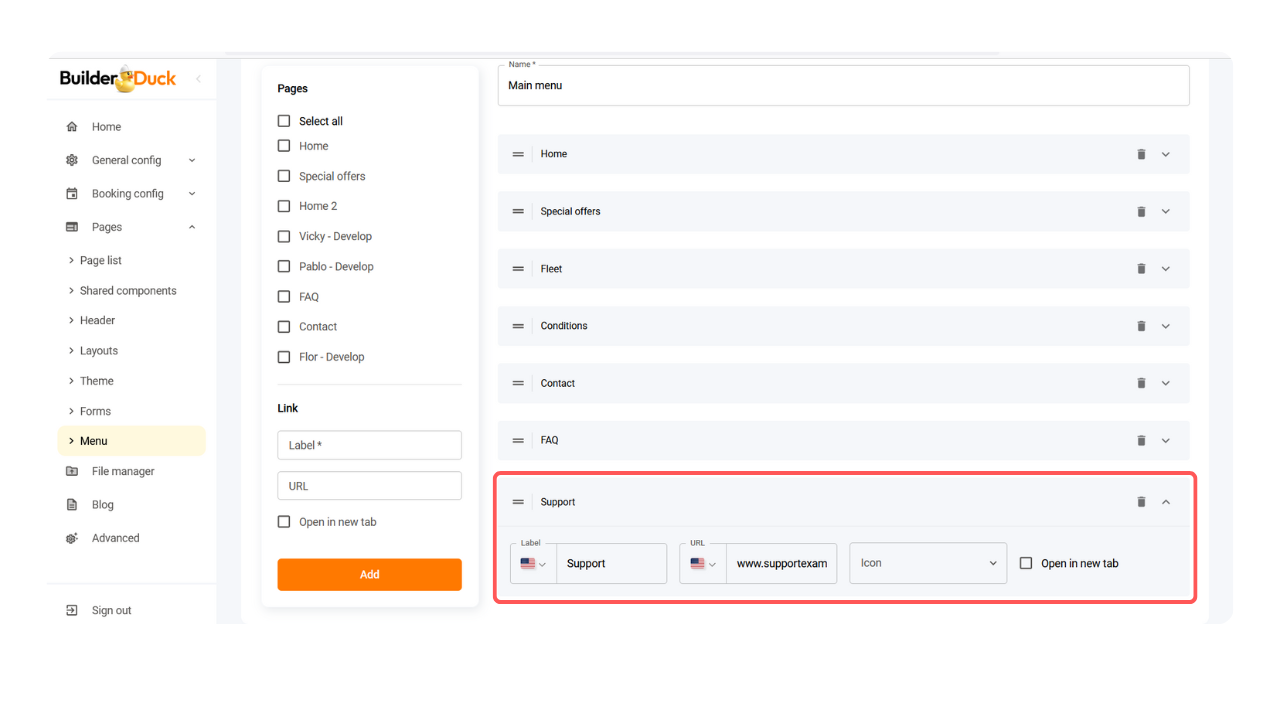The width and height of the screenshot is (1280, 720).
Task: Delete the Home menu item via trash icon
Action: pos(1141,154)
